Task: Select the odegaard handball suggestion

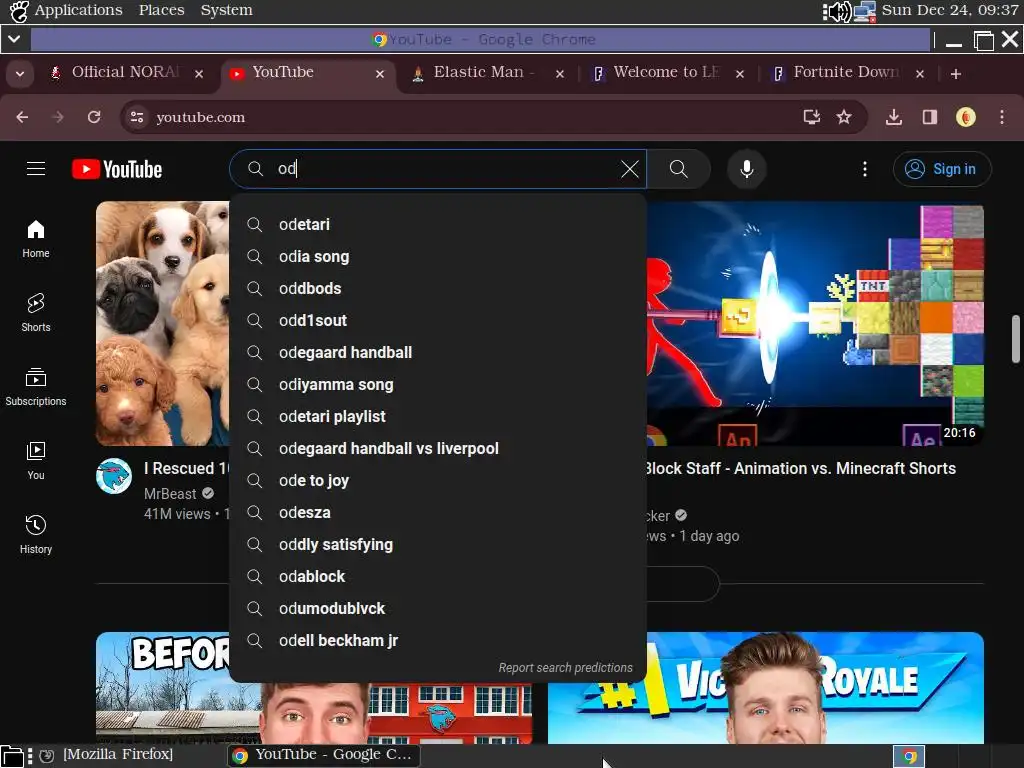Action: [x=438, y=353]
